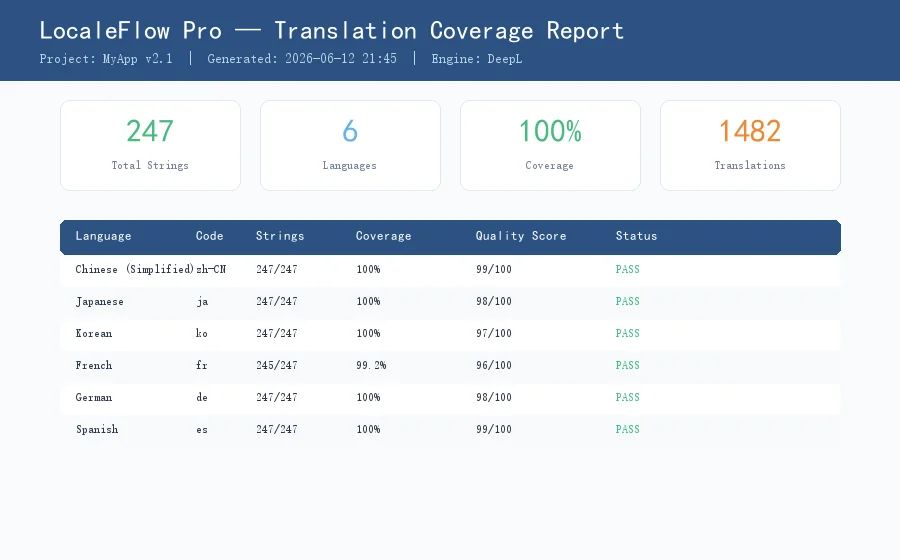Click the 'ko' code cell
Screen dimensions: 900x560
[x=201, y=333]
